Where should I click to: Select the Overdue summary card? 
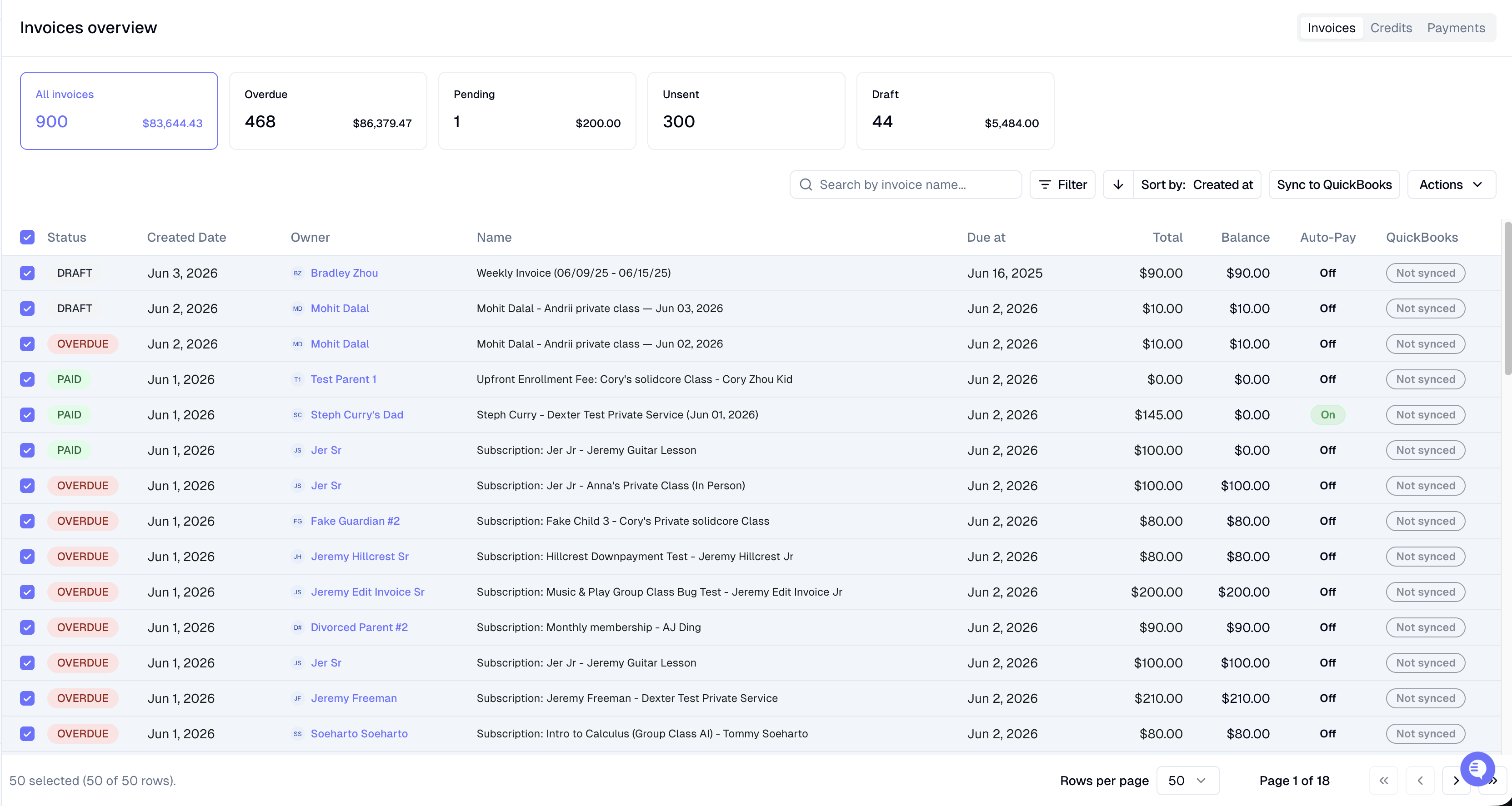pyautogui.click(x=328, y=111)
